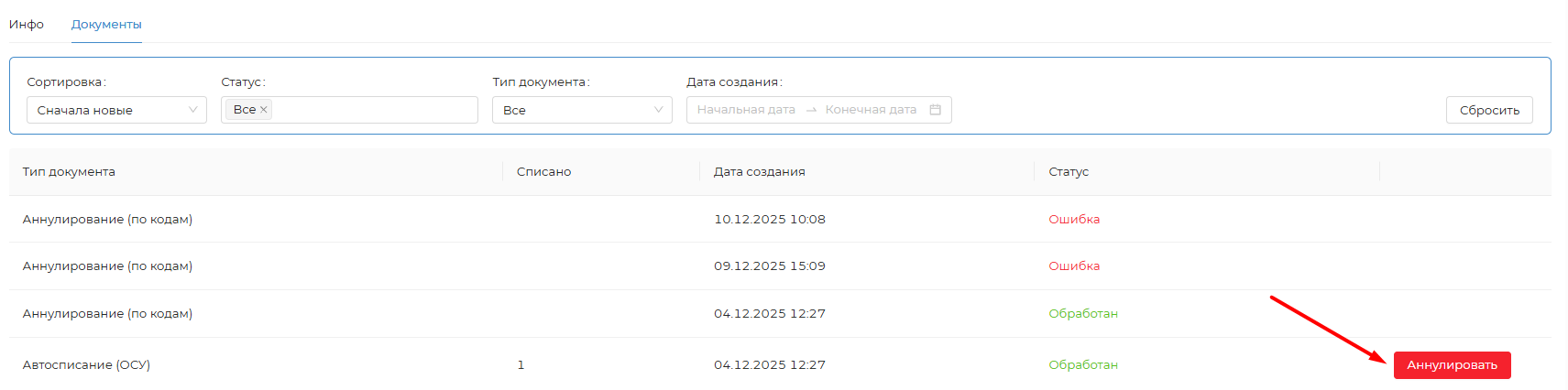Viewport: 1568px width, 390px height.
Task: Switch to the Инфо tab
Action: (x=27, y=25)
